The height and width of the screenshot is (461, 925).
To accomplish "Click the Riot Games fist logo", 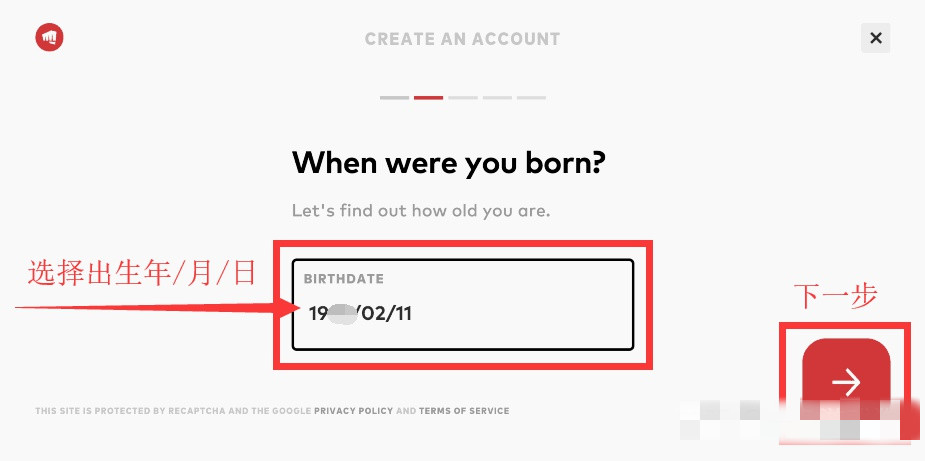I will (49, 38).
